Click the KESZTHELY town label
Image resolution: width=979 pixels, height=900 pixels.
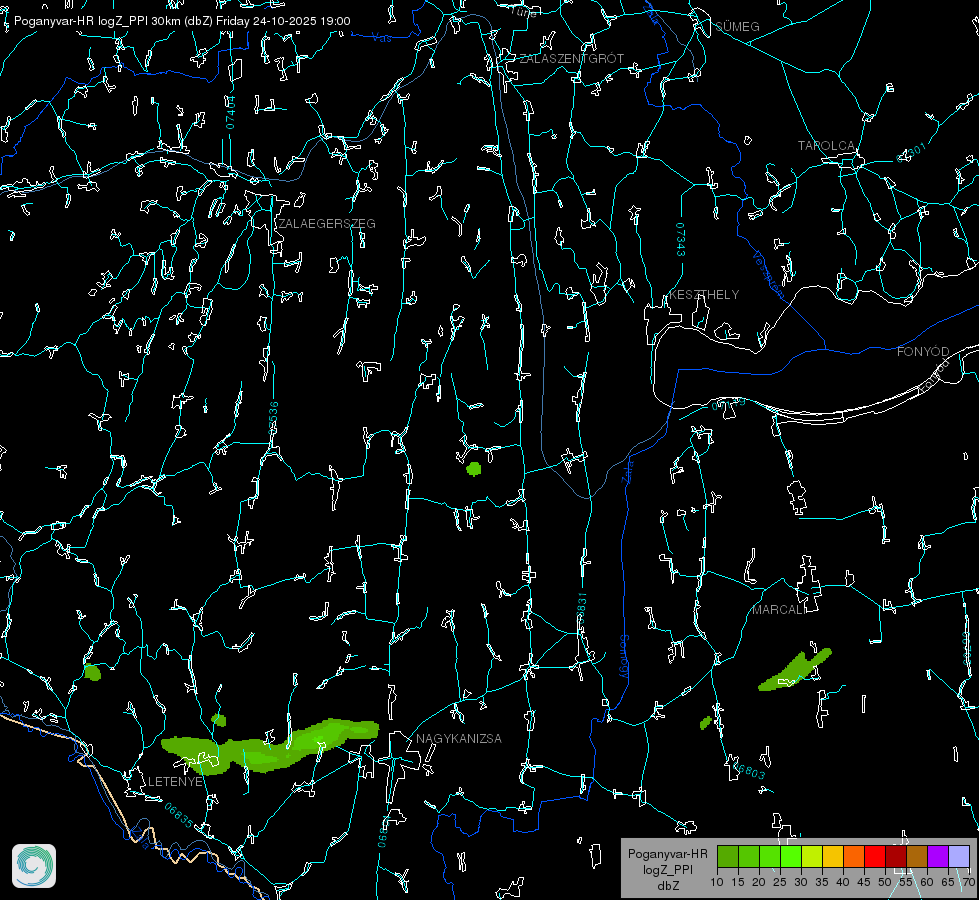(x=704, y=294)
